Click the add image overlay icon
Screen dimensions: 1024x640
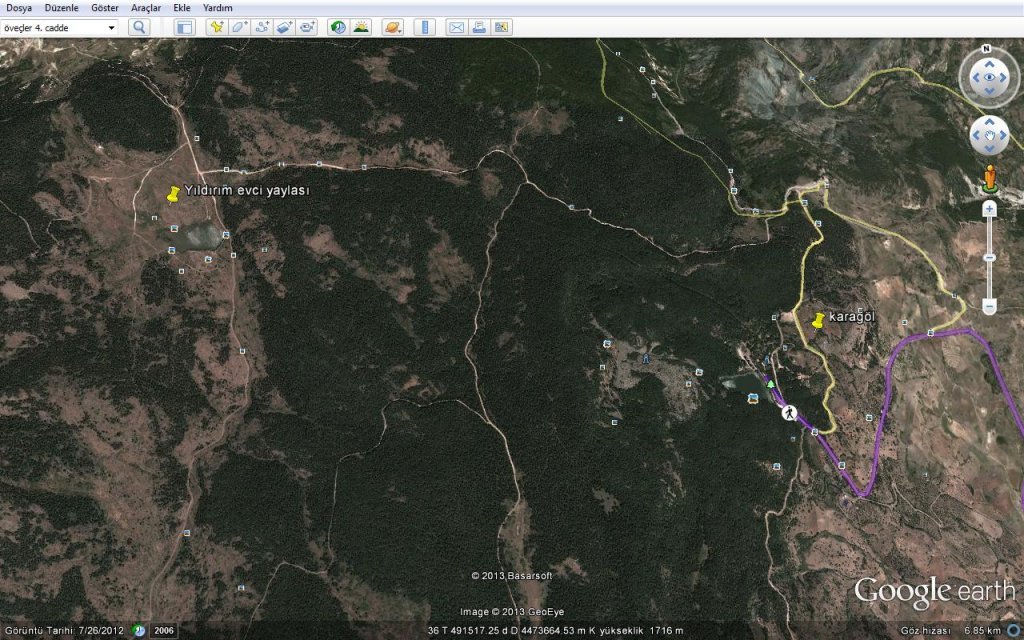pos(285,27)
